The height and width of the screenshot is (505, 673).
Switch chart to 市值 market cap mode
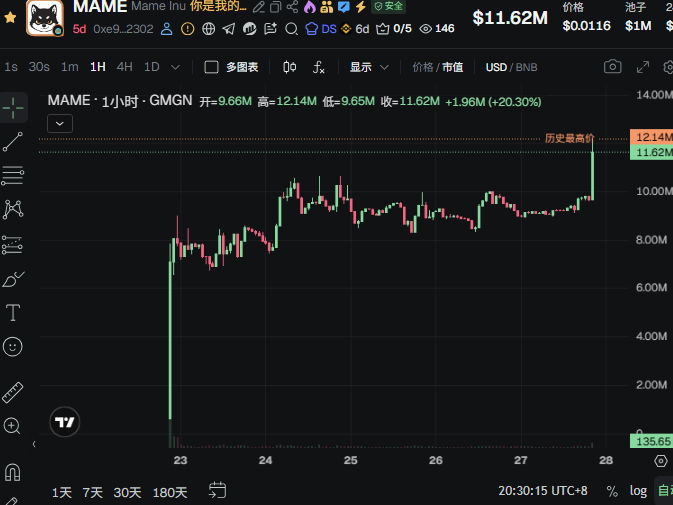tap(452, 67)
